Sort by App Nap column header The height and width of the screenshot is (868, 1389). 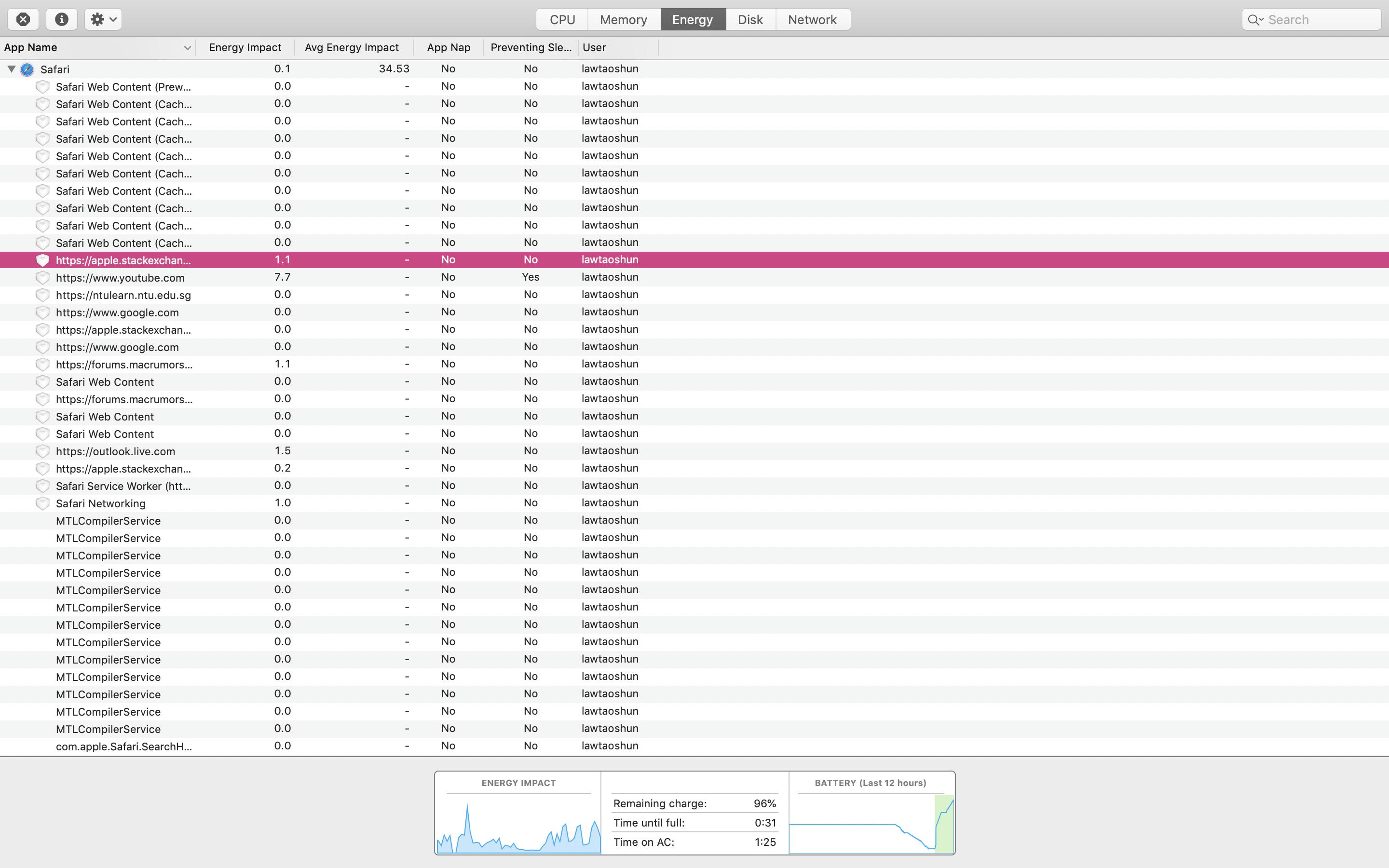coord(448,48)
